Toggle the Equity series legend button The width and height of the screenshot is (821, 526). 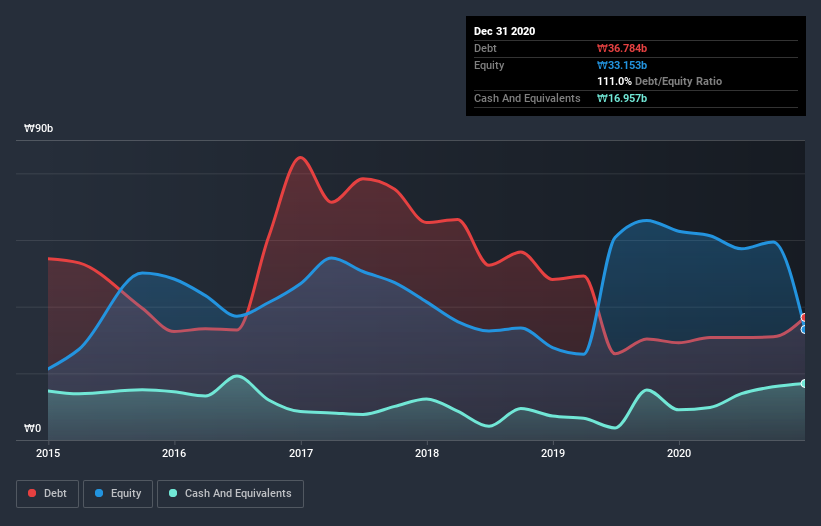pyautogui.click(x=118, y=494)
